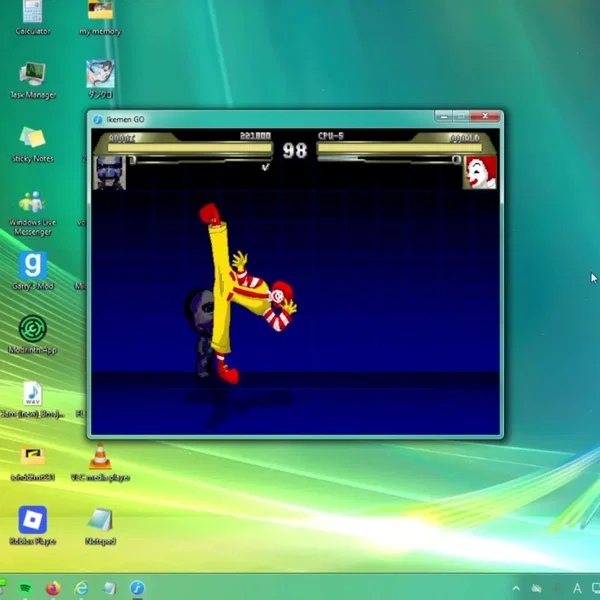Expand the hidden system tray icons
Screen dimensions: 600x600
coord(516,588)
